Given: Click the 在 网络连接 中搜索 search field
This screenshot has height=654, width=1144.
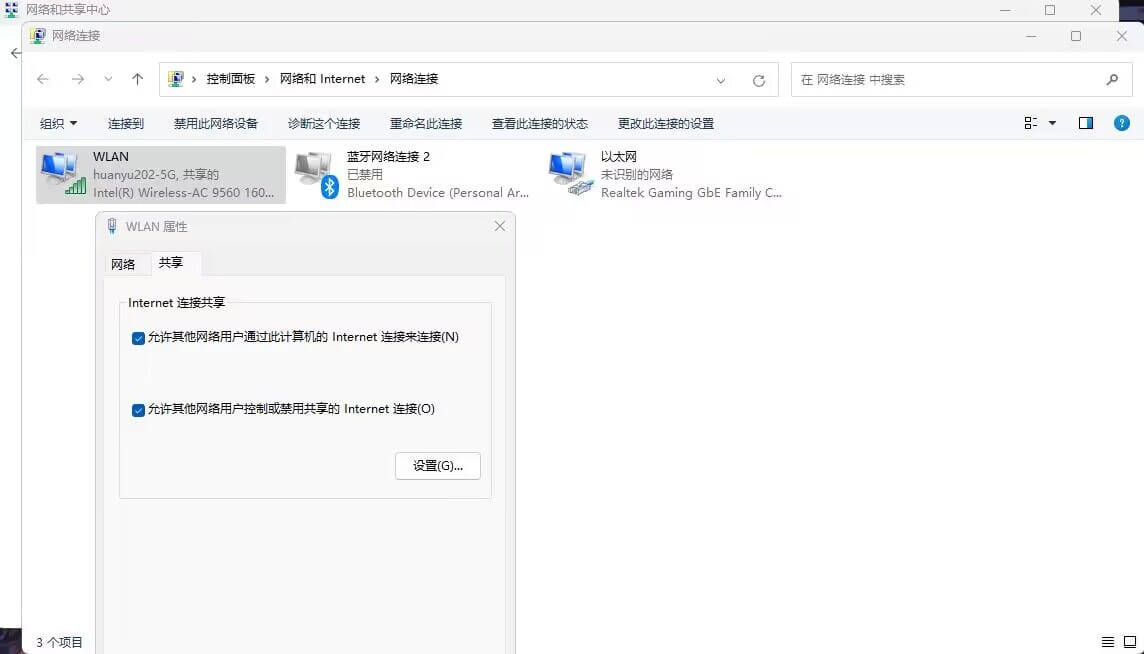Looking at the screenshot, I should [945, 79].
